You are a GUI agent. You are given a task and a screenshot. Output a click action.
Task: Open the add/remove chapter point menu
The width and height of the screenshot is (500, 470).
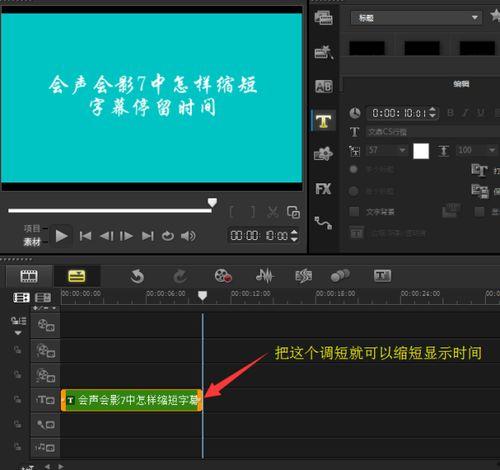(45, 308)
